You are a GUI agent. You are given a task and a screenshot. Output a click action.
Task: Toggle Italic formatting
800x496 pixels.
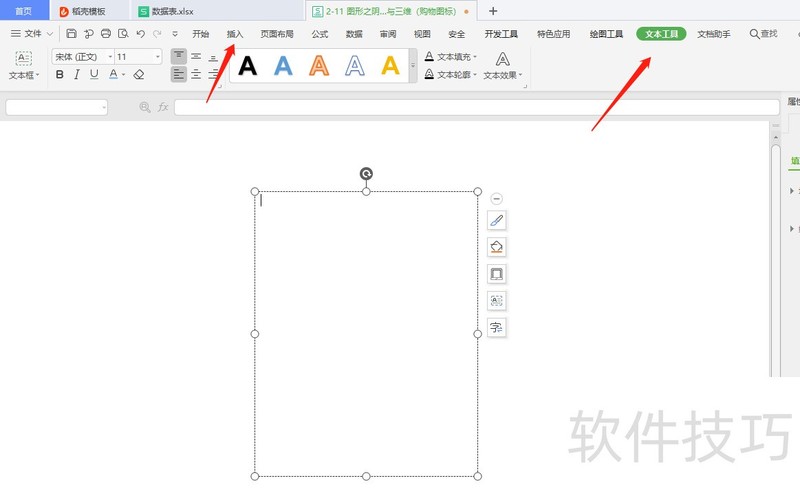pos(77,75)
